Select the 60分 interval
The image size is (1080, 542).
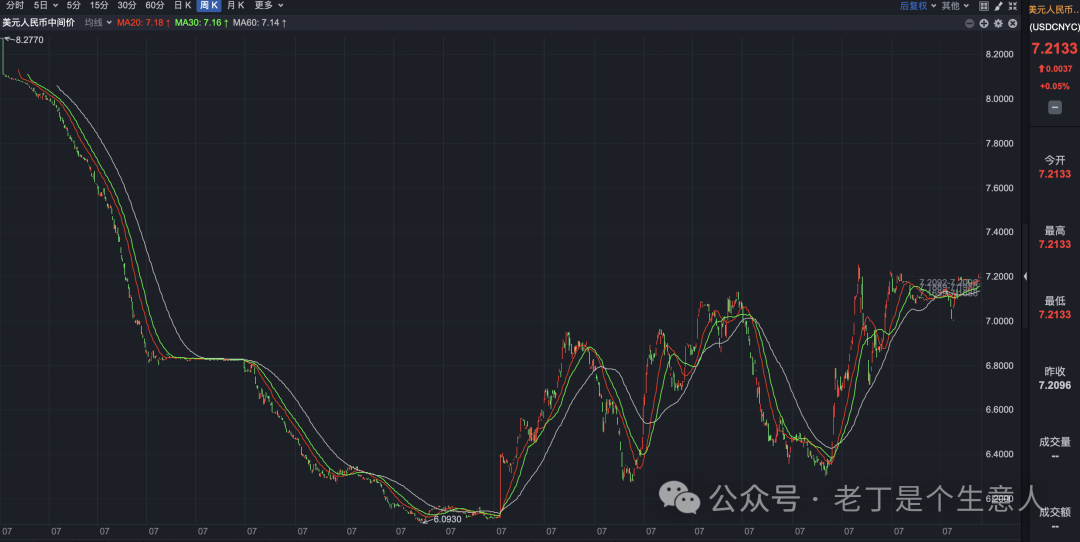pyautogui.click(x=155, y=6)
